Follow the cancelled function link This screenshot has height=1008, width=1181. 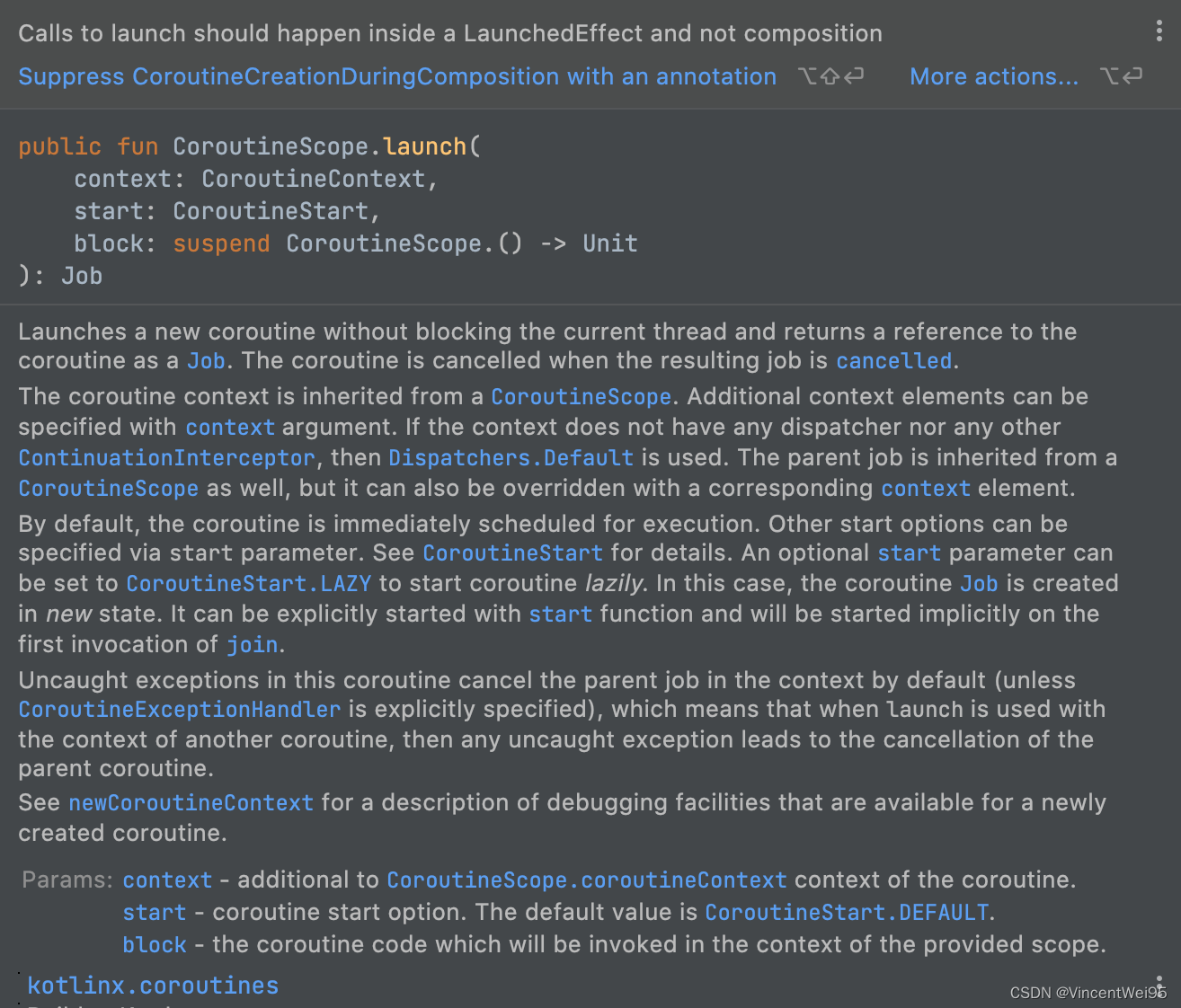pos(893,361)
